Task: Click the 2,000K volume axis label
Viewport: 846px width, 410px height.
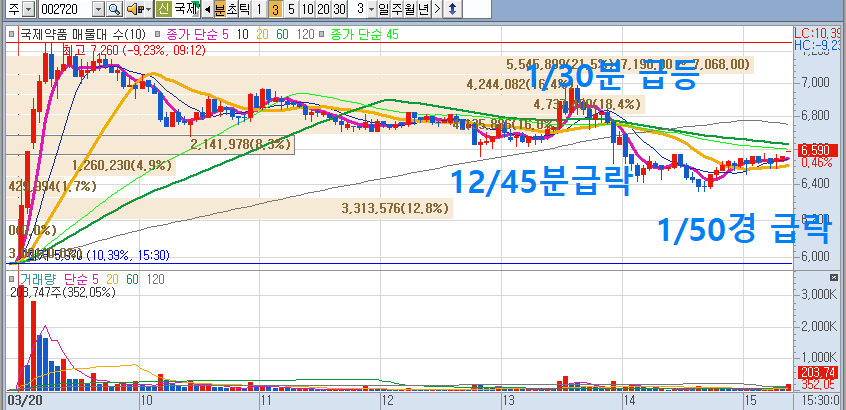Action: (818, 326)
